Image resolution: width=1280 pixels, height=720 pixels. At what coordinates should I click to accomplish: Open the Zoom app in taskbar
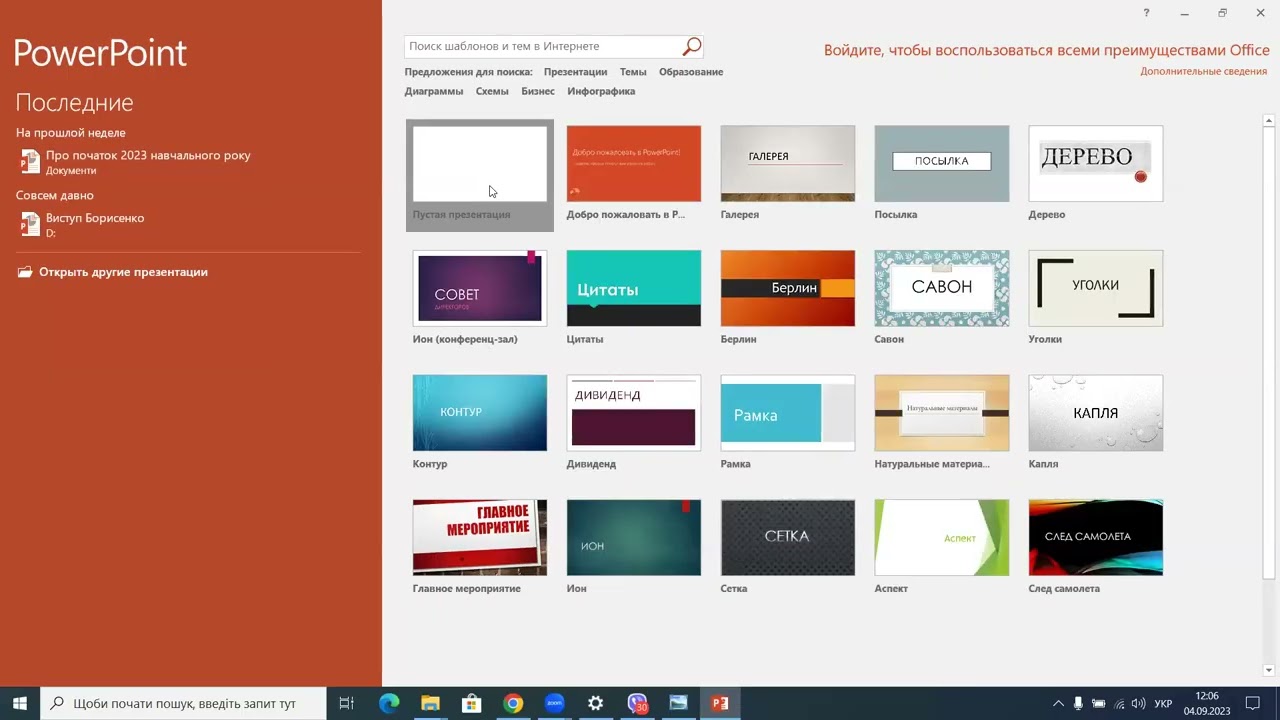tap(554, 703)
